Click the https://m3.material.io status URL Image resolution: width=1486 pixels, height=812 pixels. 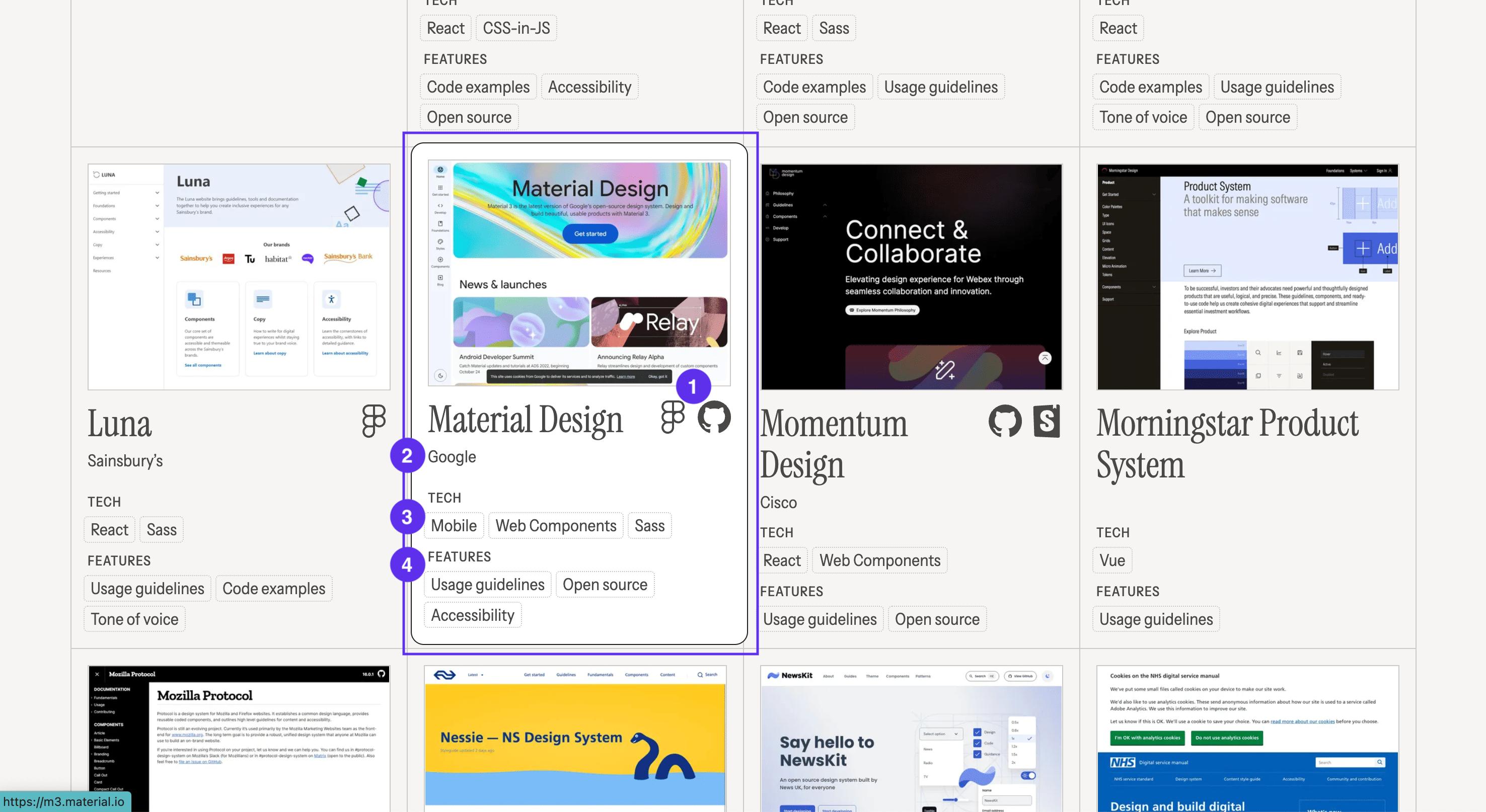tap(64, 801)
